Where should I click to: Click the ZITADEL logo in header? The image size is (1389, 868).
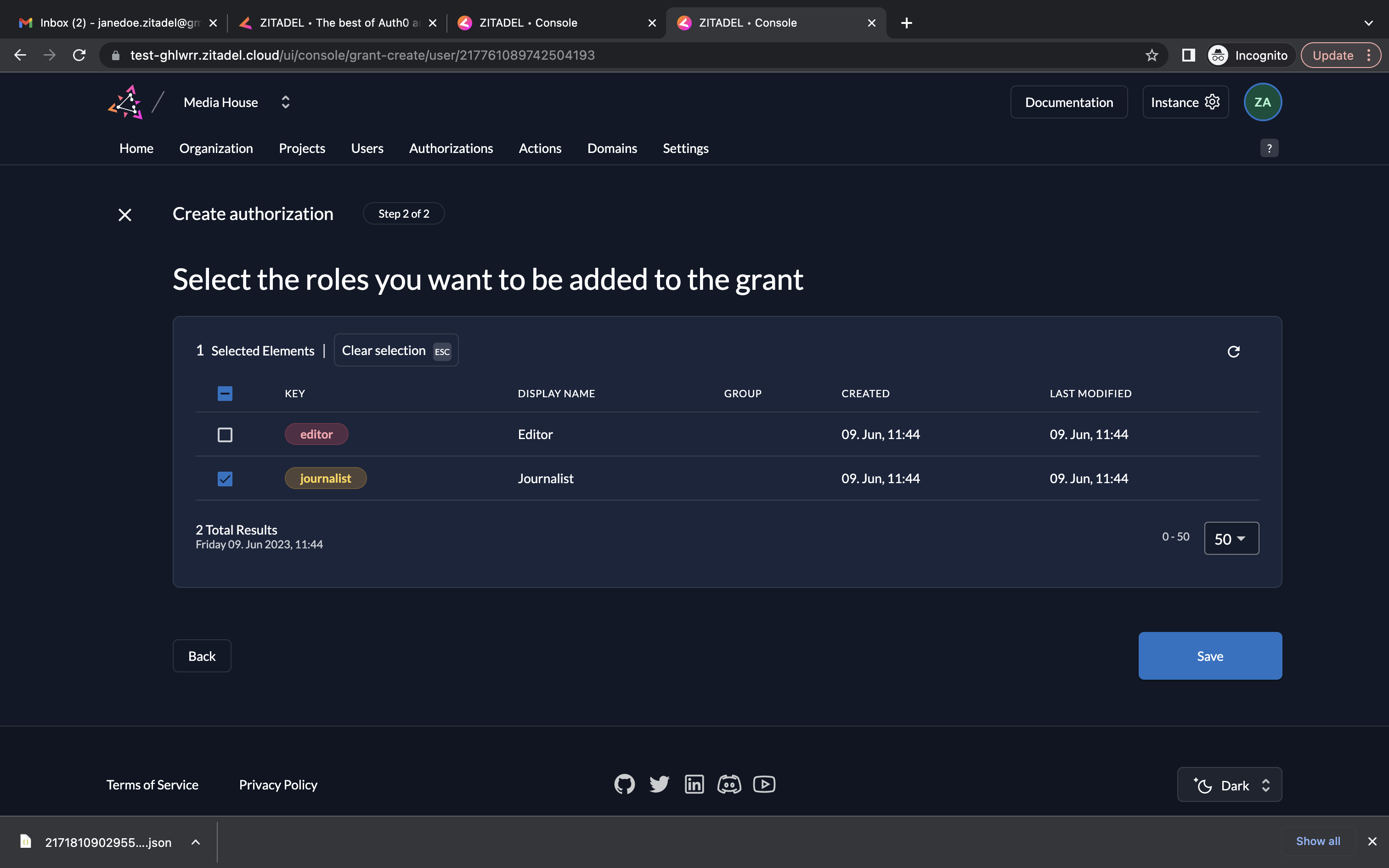tap(125, 102)
